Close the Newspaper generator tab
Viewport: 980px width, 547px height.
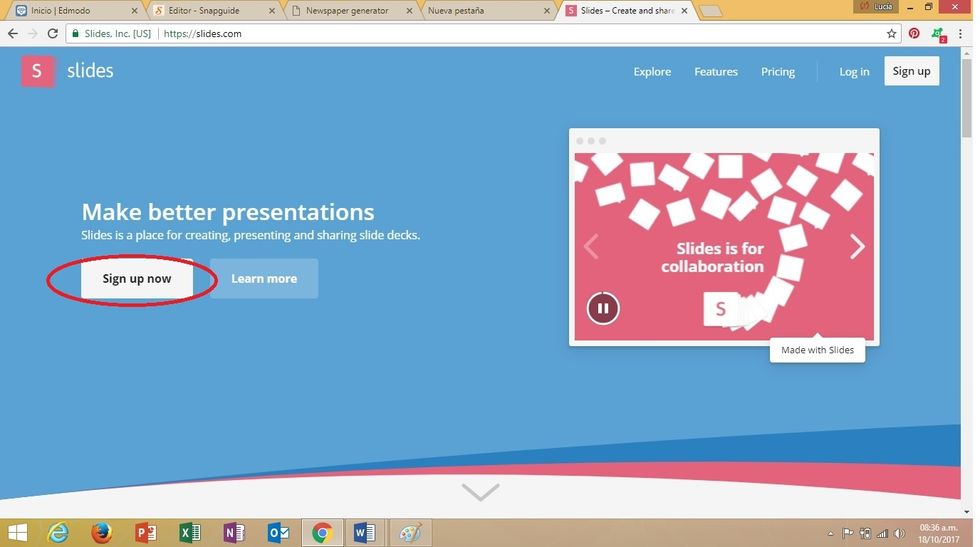pyautogui.click(x=409, y=11)
